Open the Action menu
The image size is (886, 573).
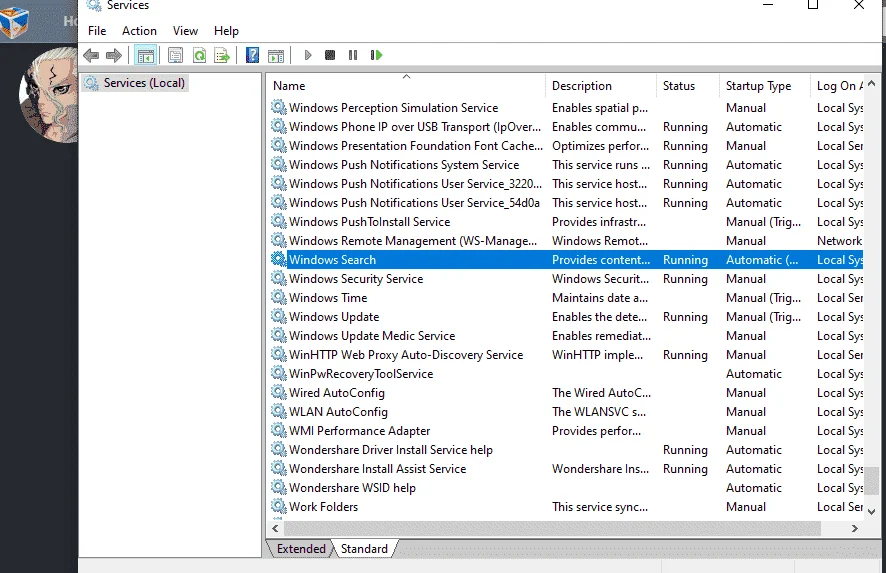tap(139, 31)
